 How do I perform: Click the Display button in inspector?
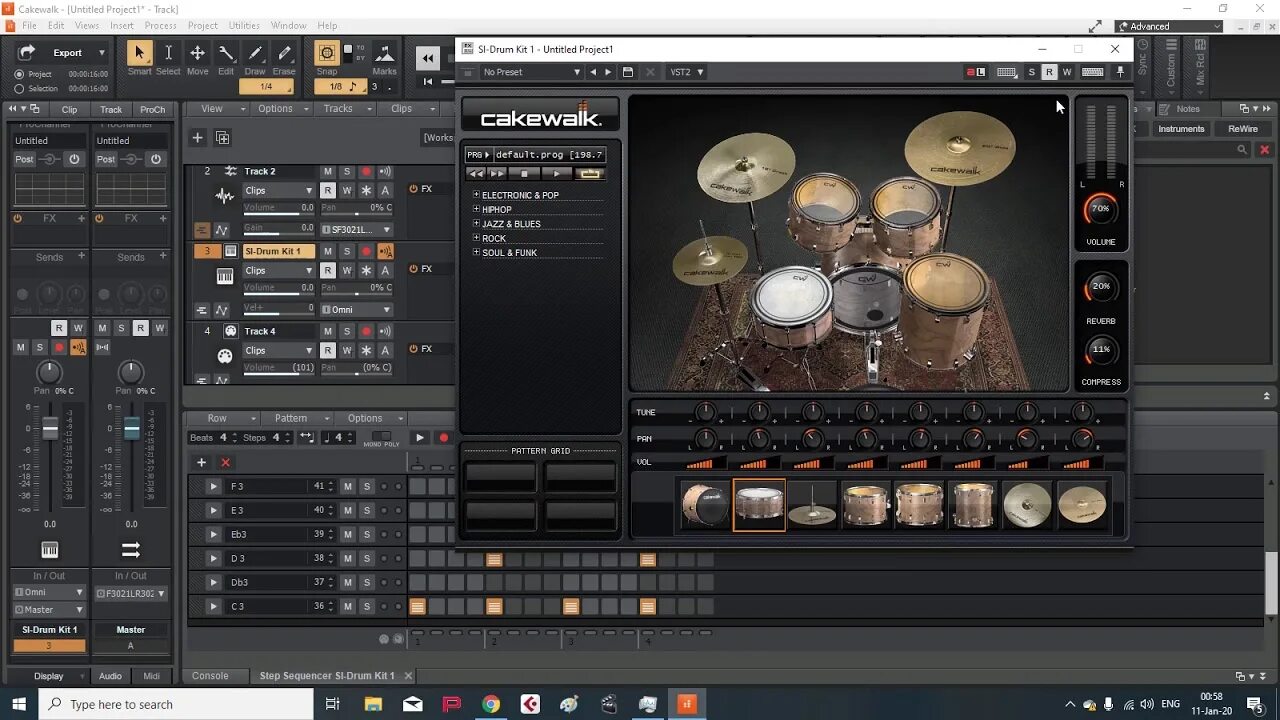(48, 676)
